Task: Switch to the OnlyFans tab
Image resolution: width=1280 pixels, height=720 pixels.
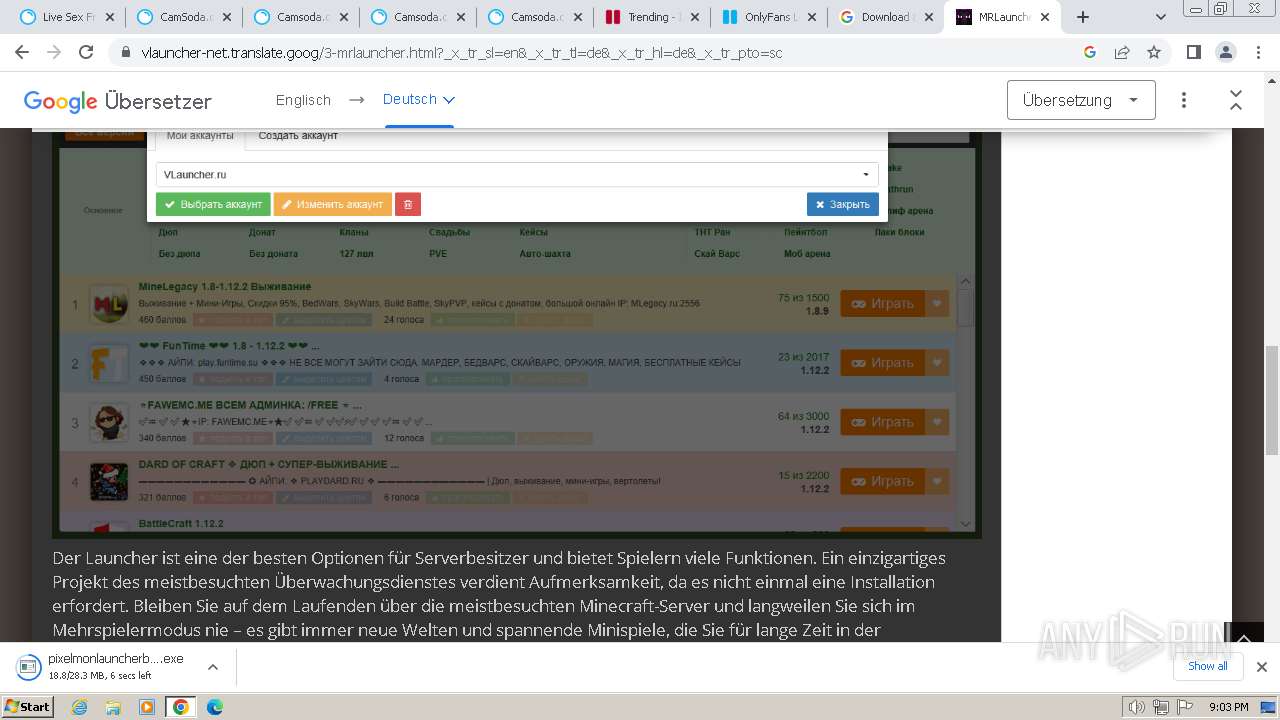Action: click(x=768, y=17)
